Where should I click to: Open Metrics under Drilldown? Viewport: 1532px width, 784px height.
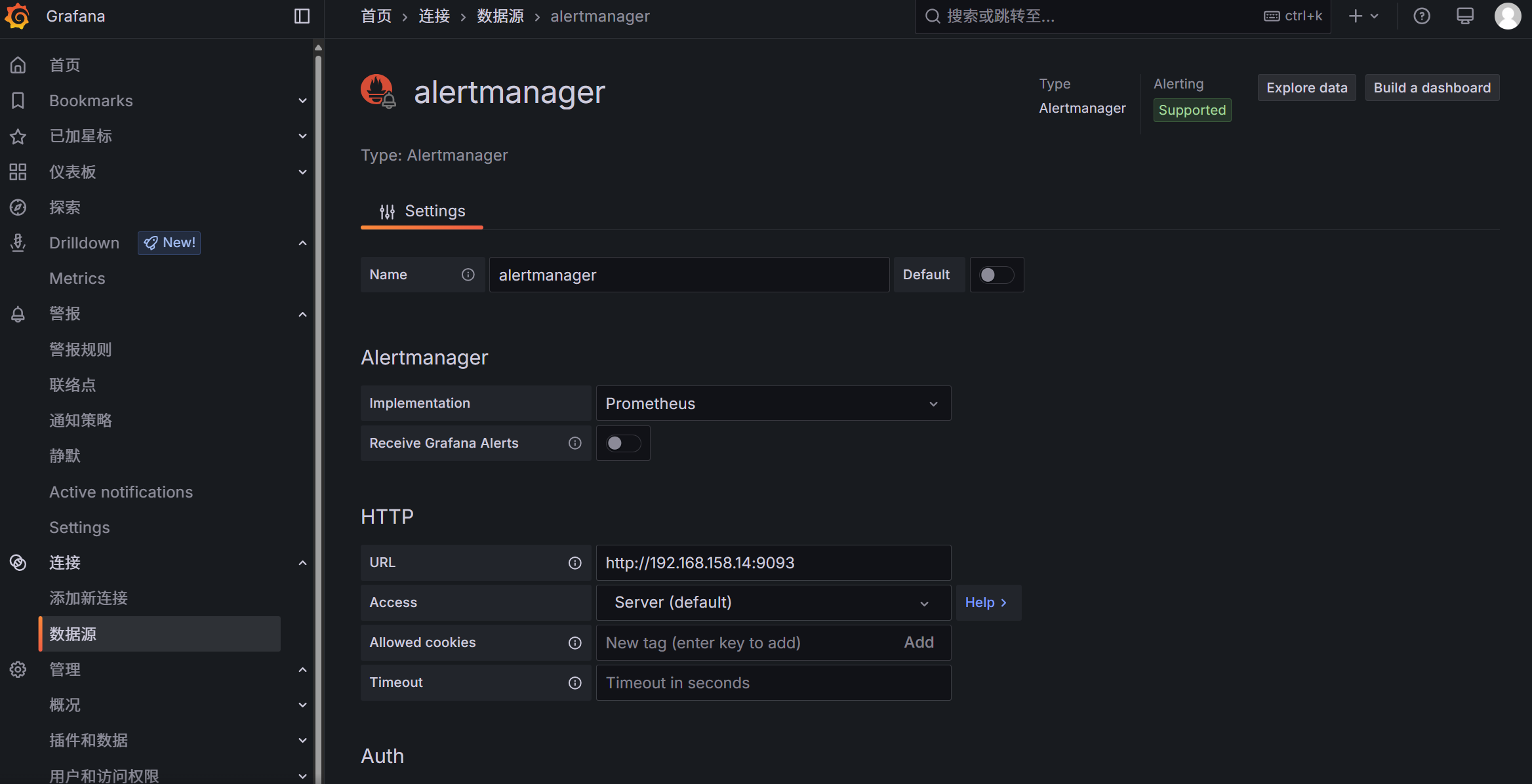(77, 278)
